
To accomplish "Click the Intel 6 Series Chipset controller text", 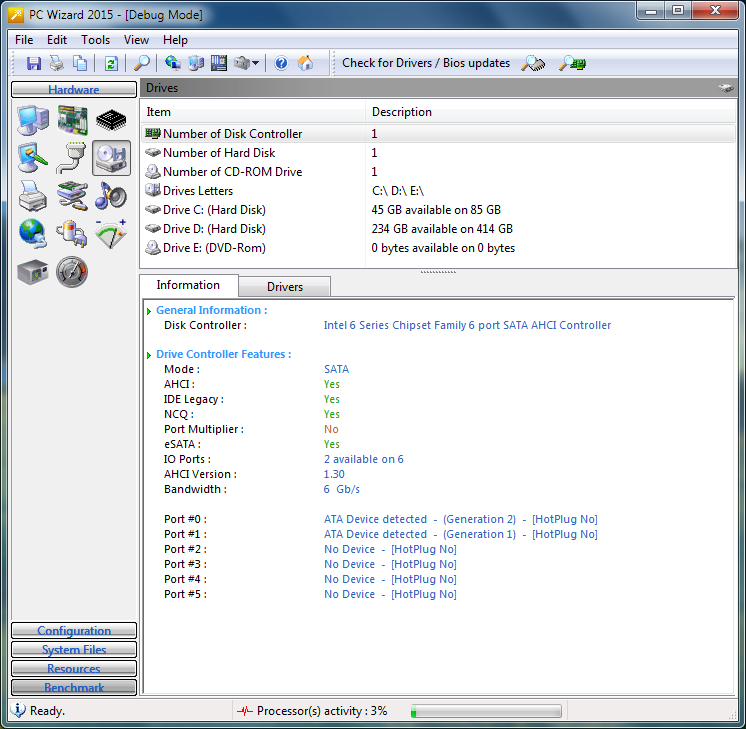I will pos(467,325).
